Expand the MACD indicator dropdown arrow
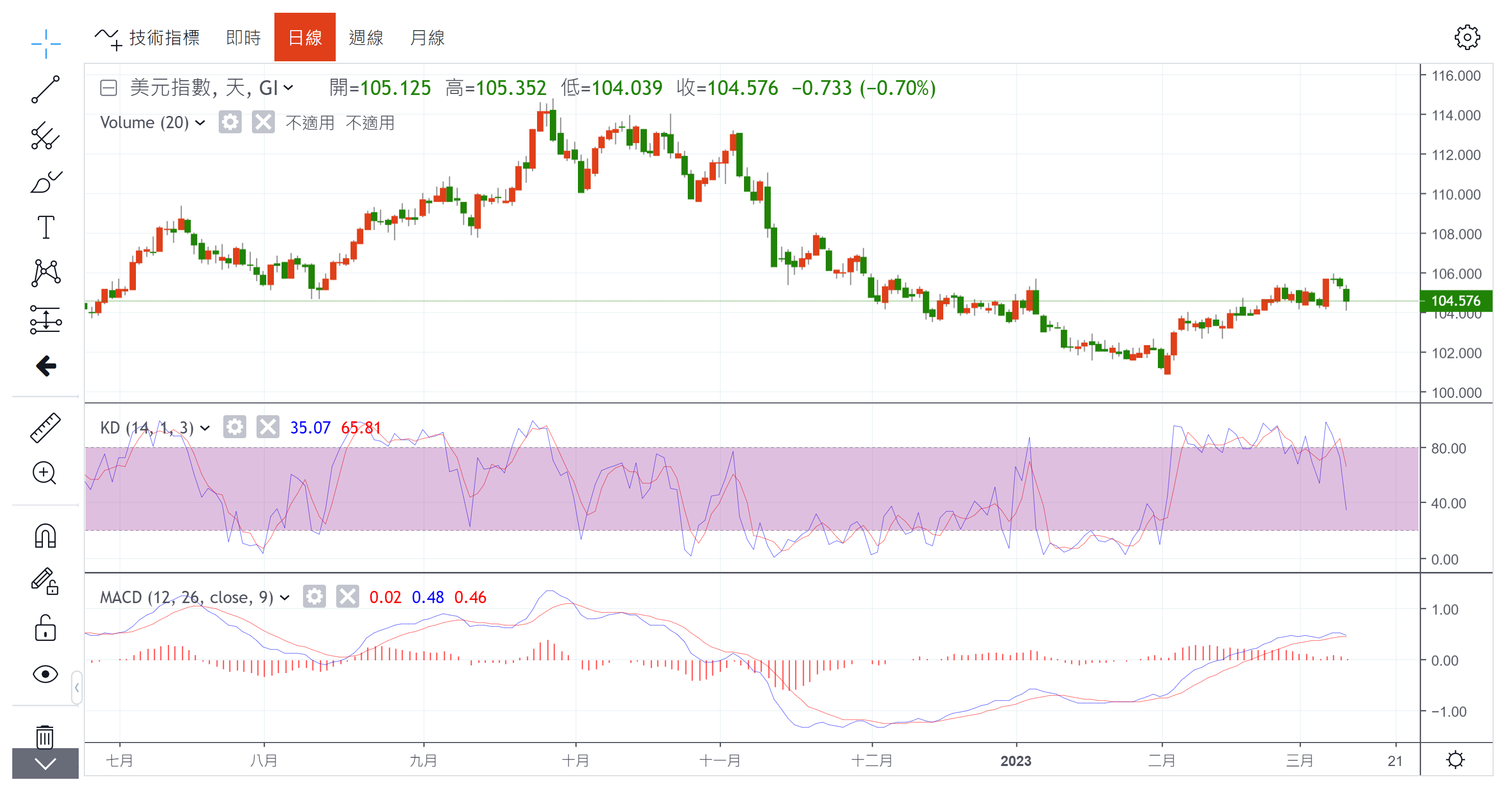1512x789 pixels. (x=285, y=597)
